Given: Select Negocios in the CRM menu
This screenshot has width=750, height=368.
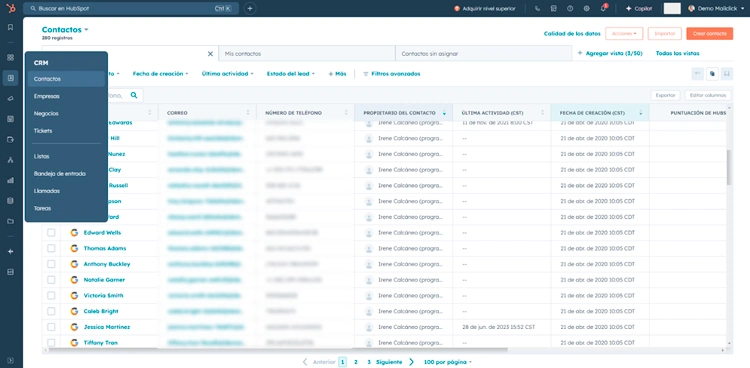Looking at the screenshot, I should pos(66,113).
